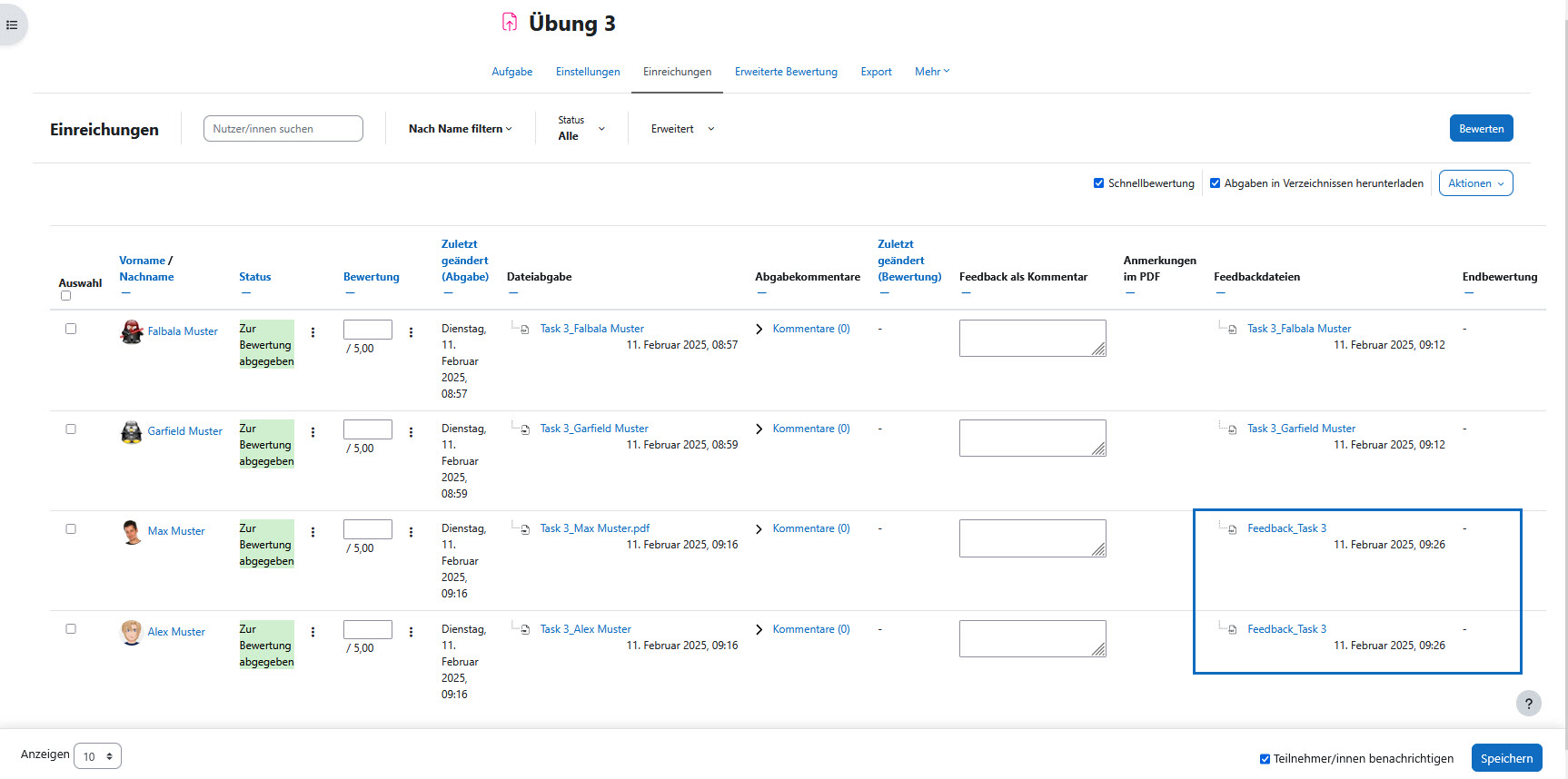
Task: Click file icon of Falbala's feedback file
Action: tap(1232, 330)
